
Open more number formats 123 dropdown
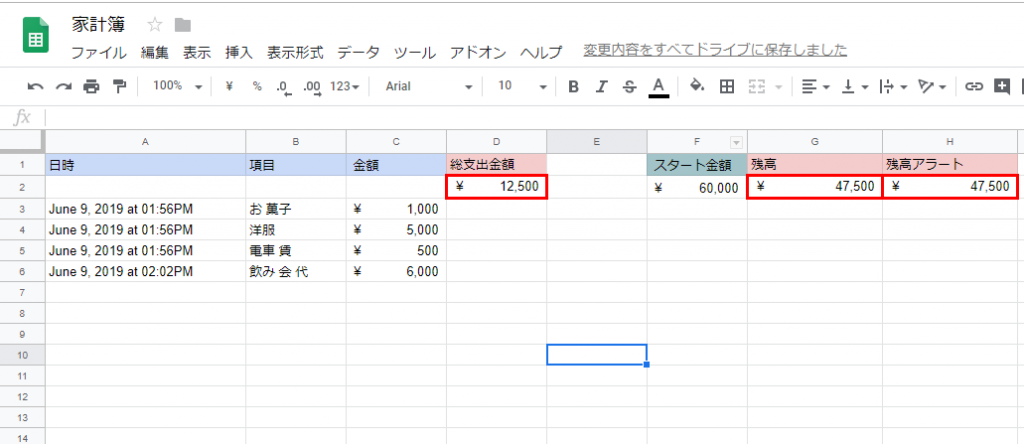click(345, 86)
